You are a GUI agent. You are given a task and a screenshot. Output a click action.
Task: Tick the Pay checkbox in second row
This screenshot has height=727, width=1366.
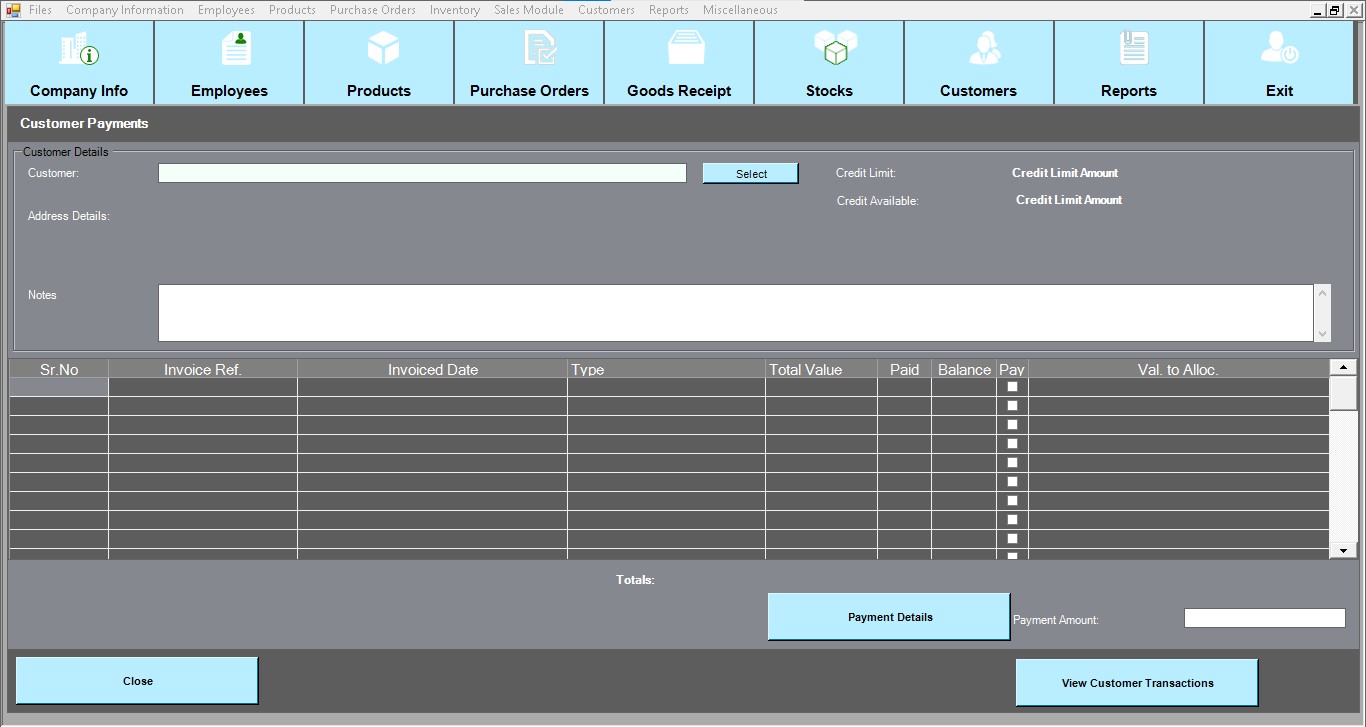click(x=1012, y=406)
